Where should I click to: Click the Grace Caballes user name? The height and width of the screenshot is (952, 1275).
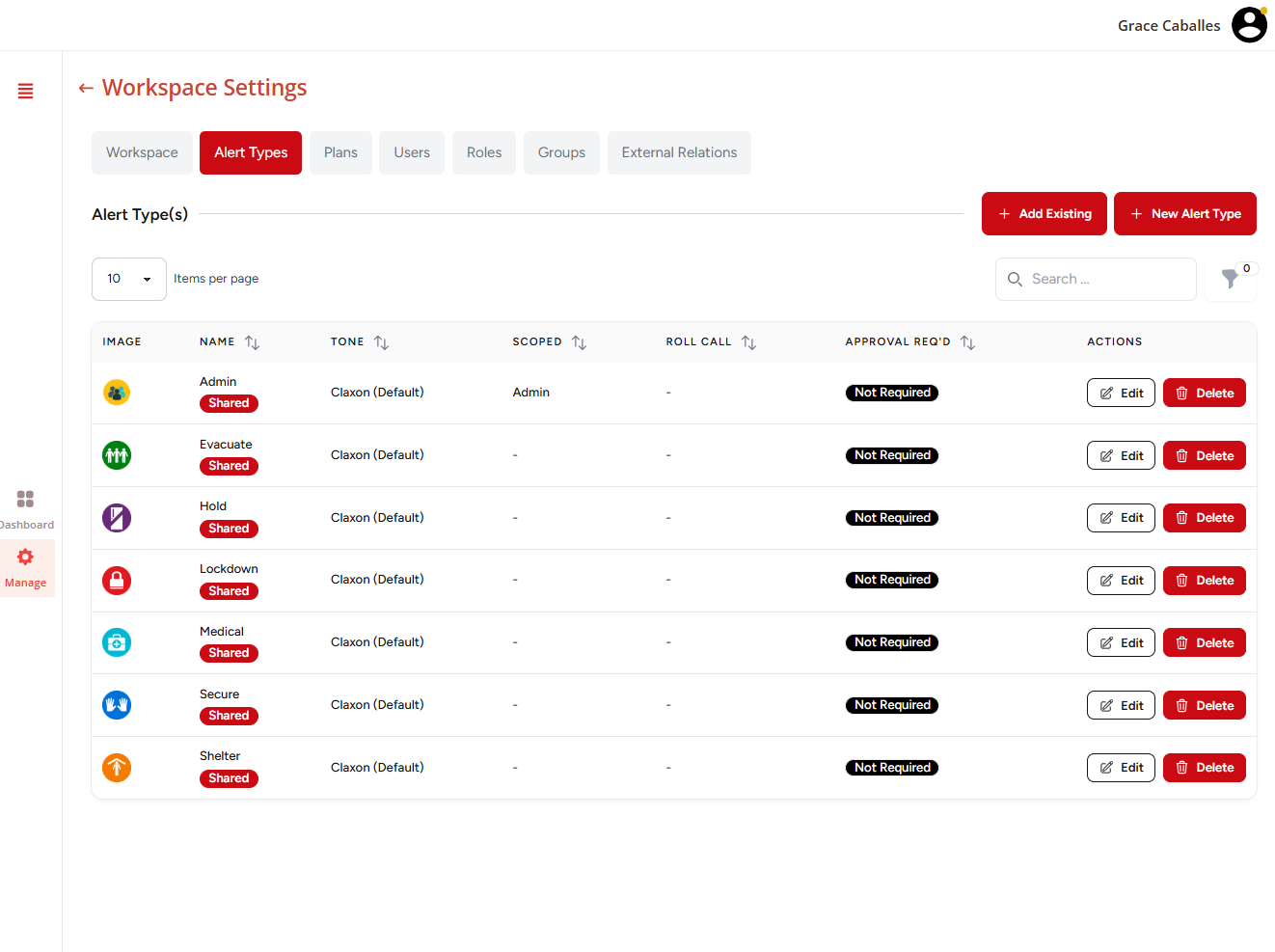1169,26
